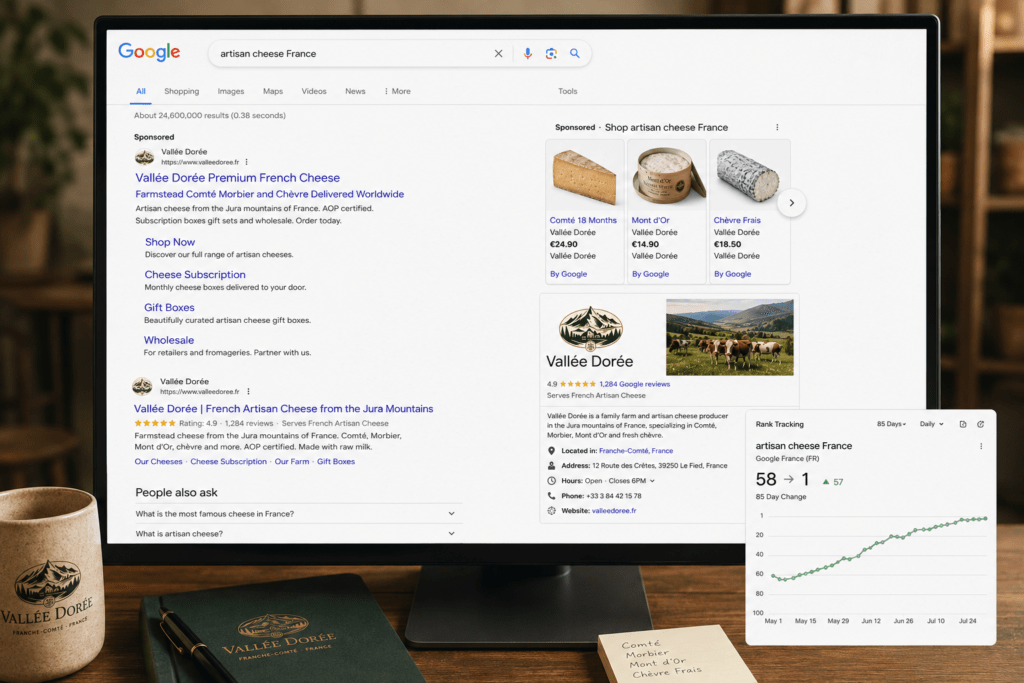Click the first data point on rank chart

773,576
